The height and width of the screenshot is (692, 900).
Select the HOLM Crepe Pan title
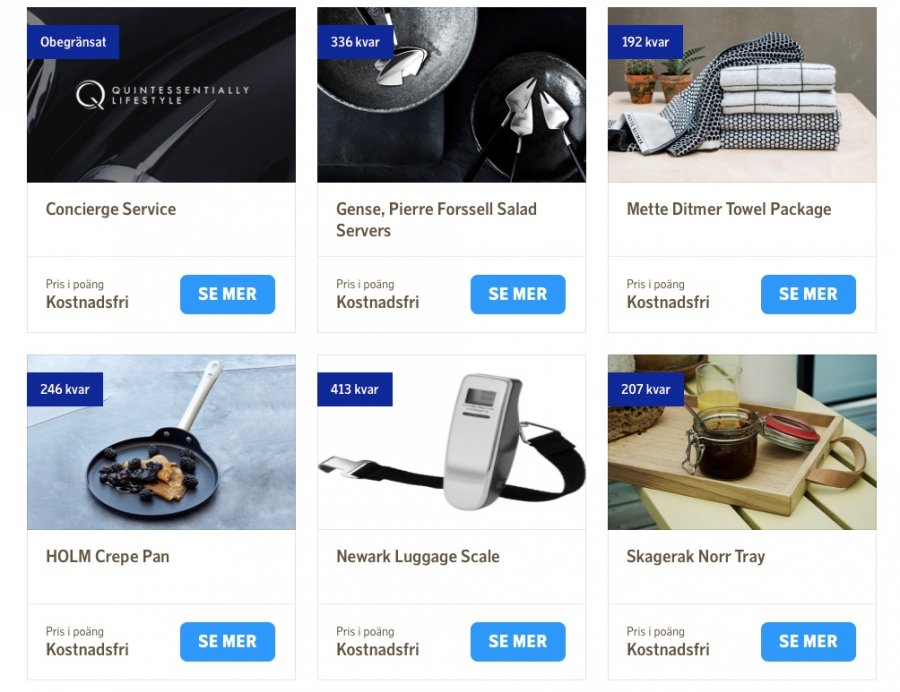click(x=107, y=556)
